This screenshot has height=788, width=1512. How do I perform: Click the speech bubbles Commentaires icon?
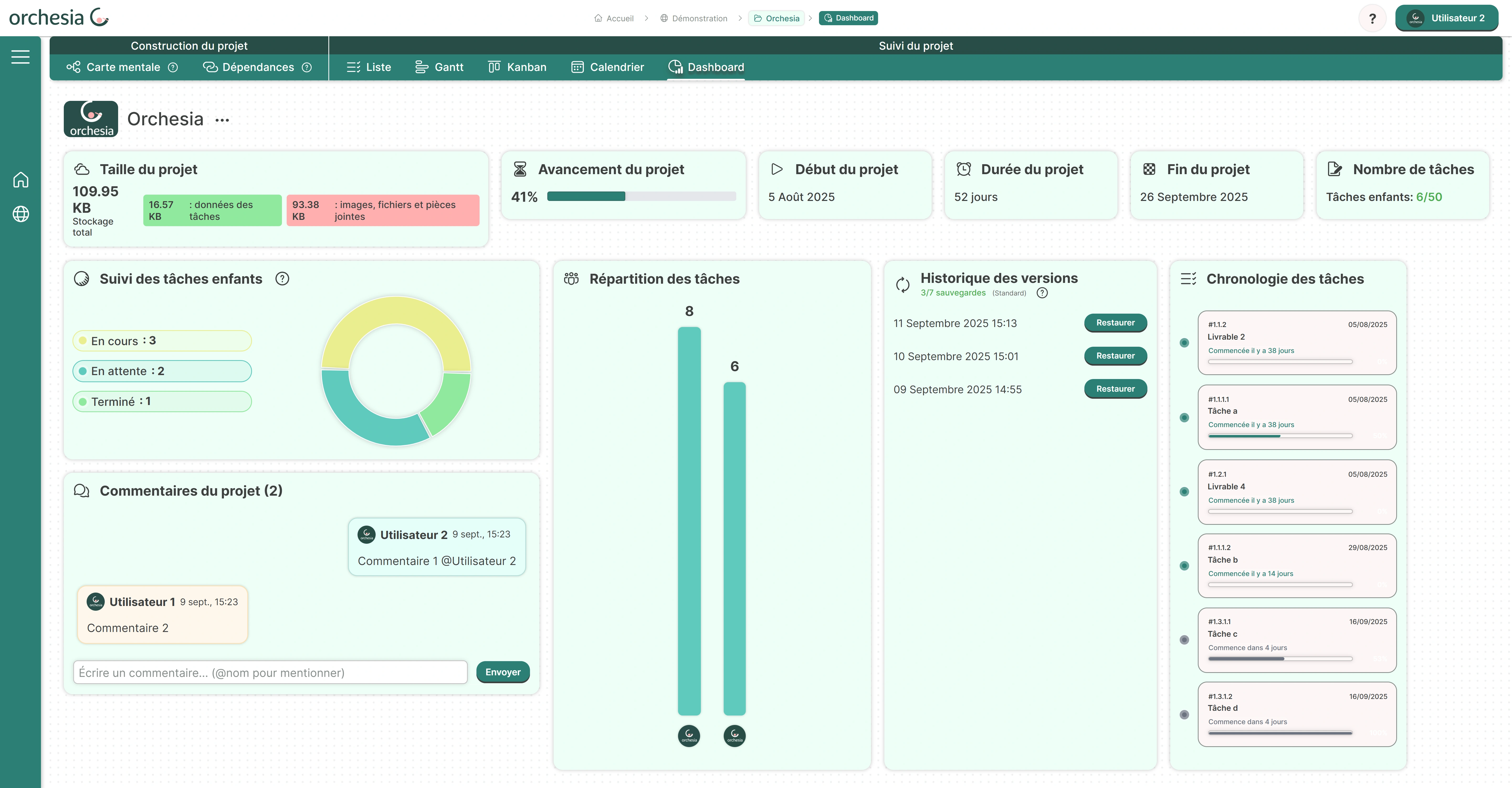pos(82,490)
